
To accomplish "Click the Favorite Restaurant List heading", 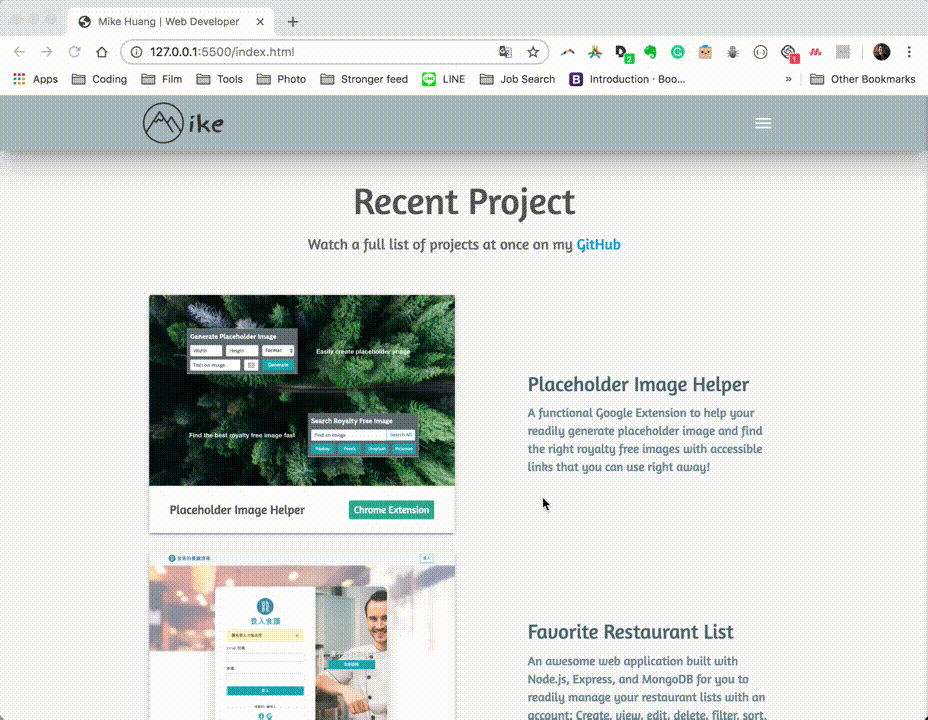I will (630, 632).
